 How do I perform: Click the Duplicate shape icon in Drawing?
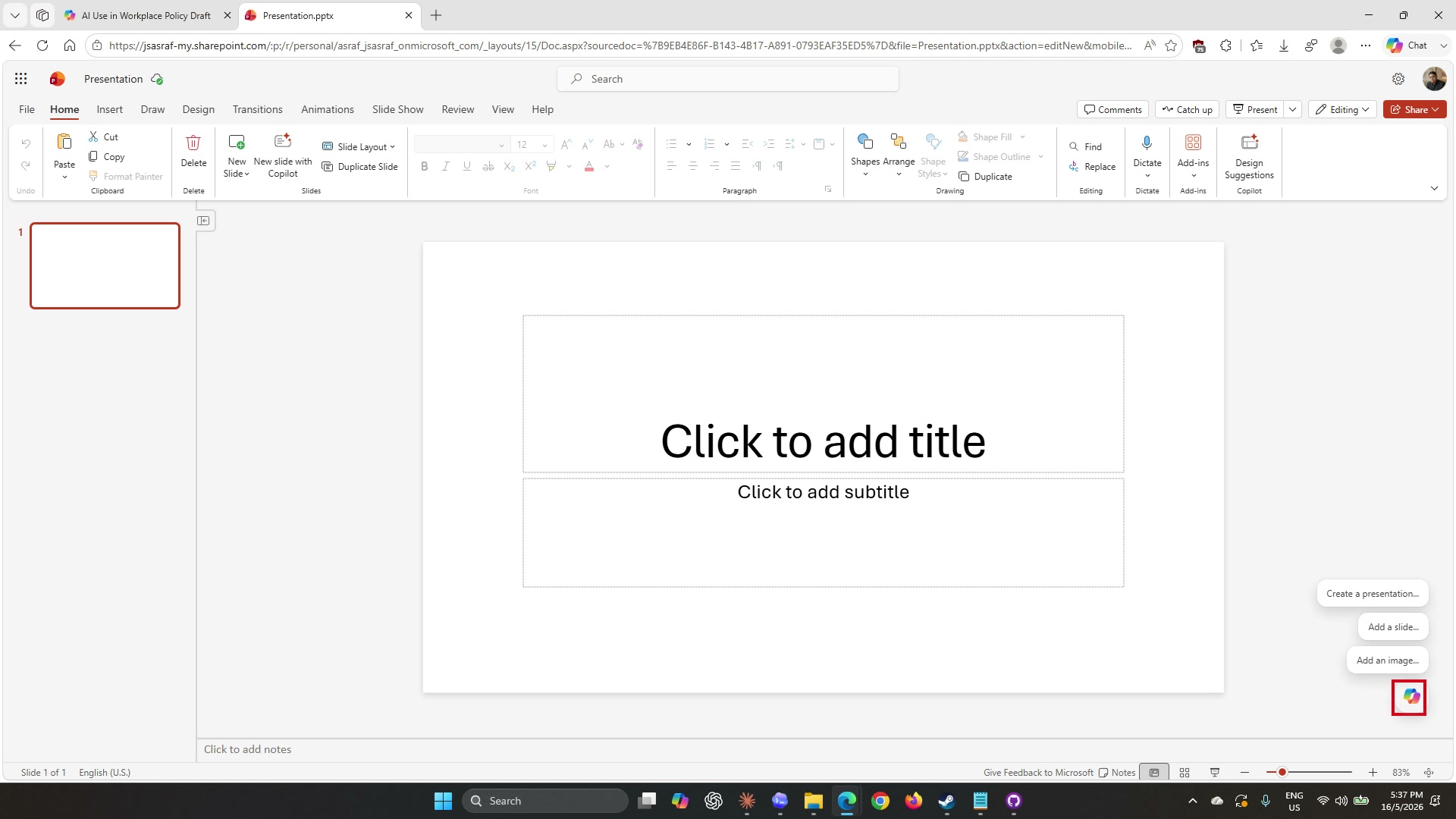[964, 176]
